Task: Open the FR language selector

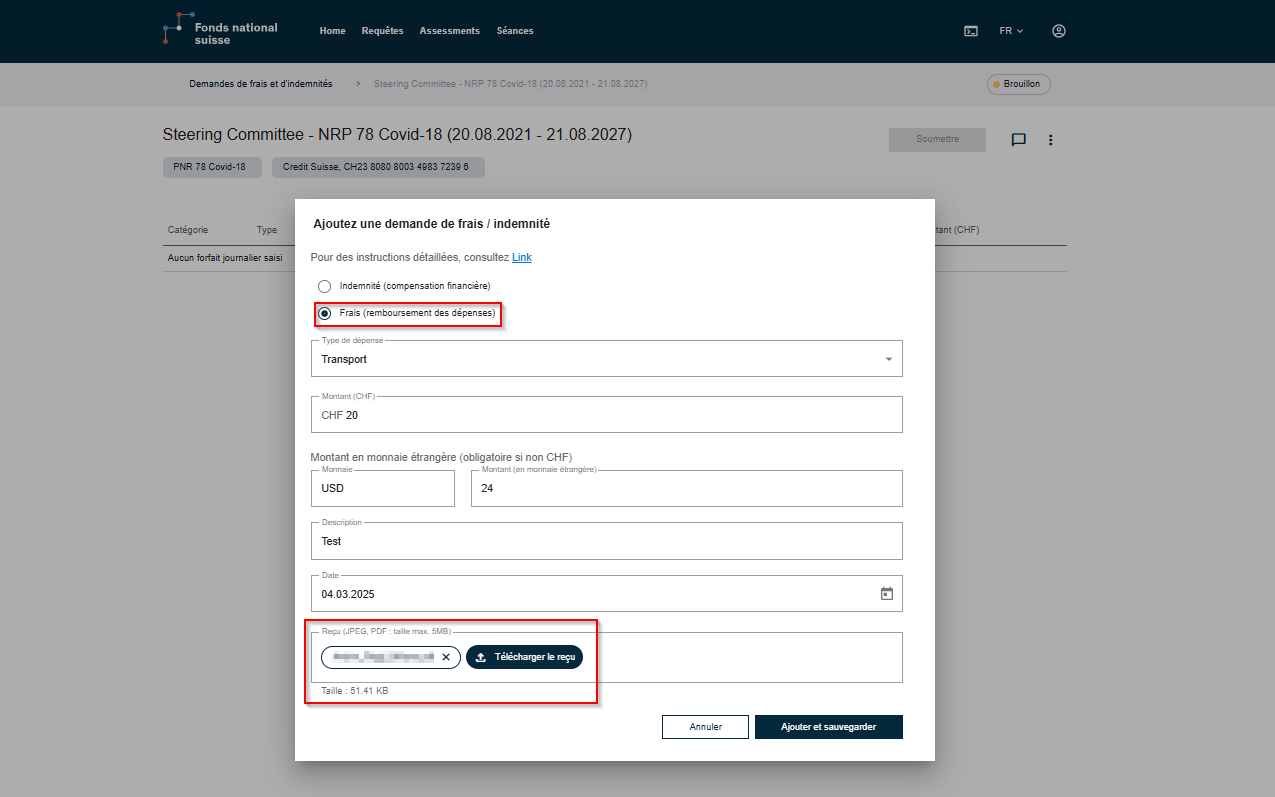Action: tap(1011, 31)
